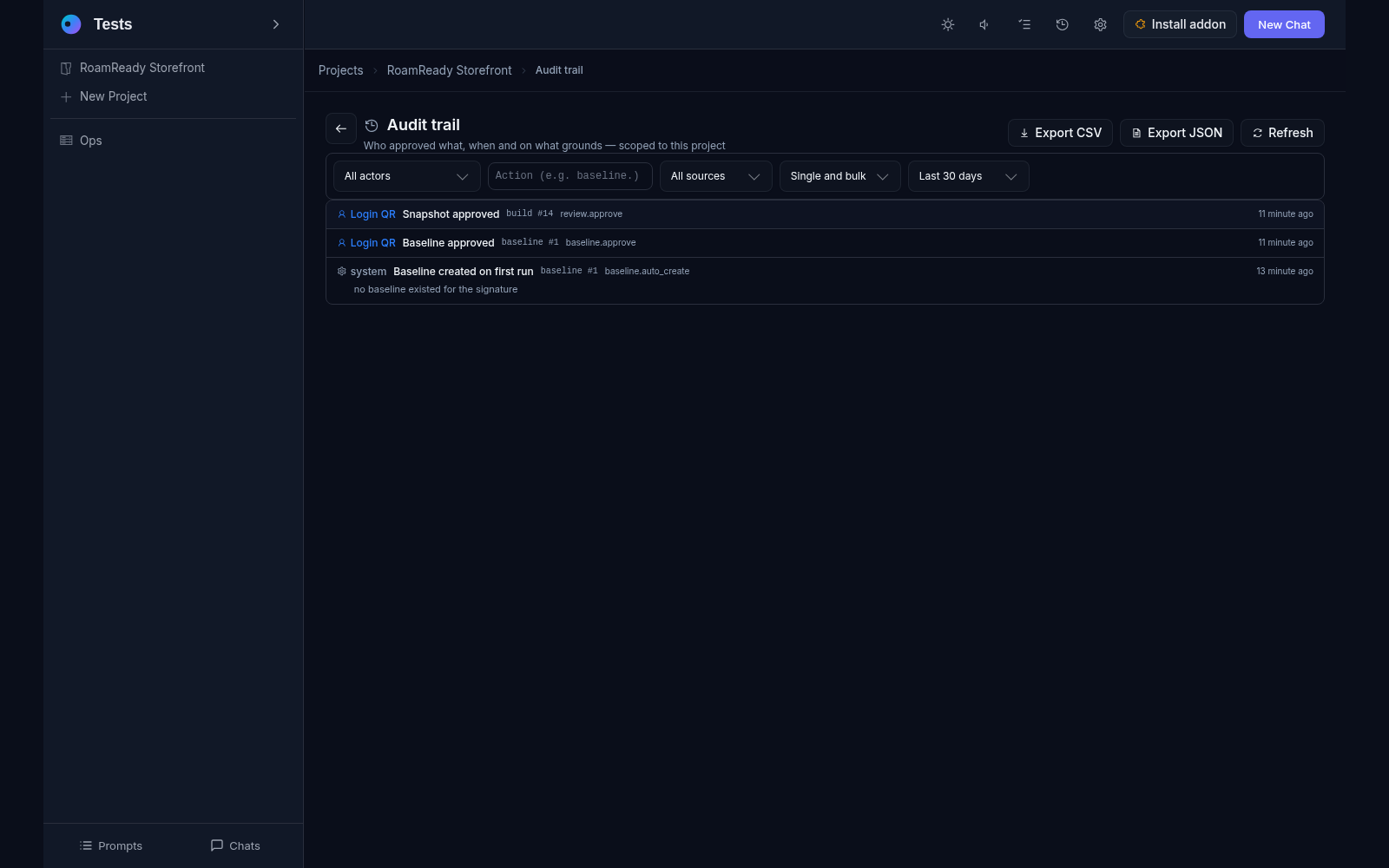
Task: Click Install addon button
Action: pos(1180,24)
